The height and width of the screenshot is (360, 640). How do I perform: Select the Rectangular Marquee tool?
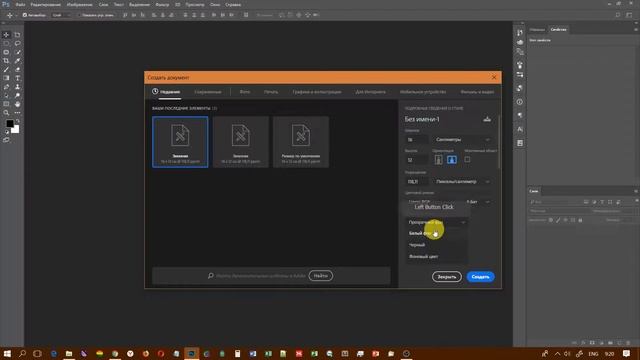pos(6,43)
